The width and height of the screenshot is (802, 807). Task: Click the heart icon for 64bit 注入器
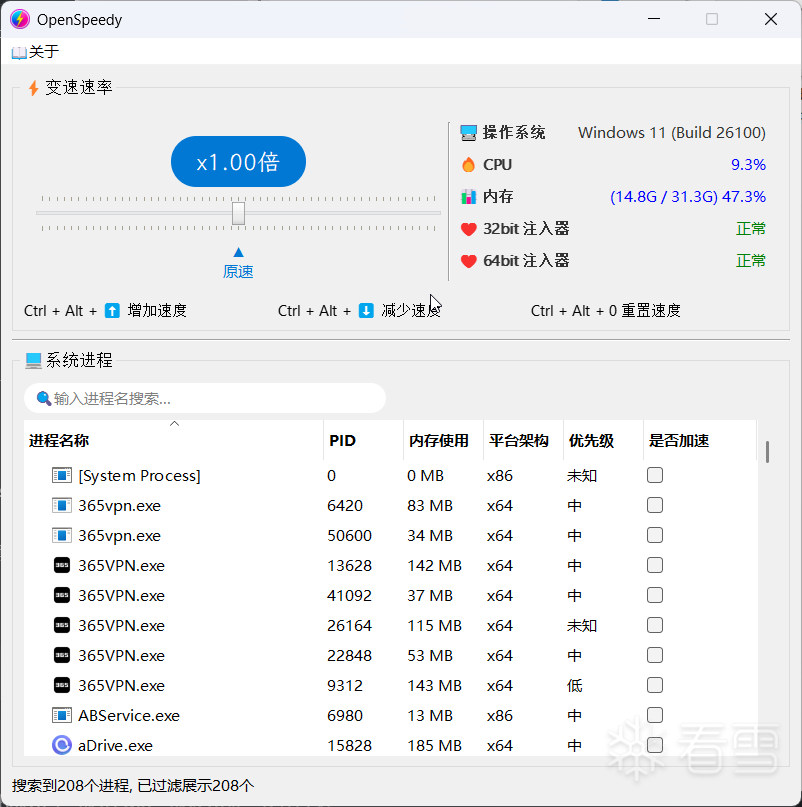(x=468, y=260)
